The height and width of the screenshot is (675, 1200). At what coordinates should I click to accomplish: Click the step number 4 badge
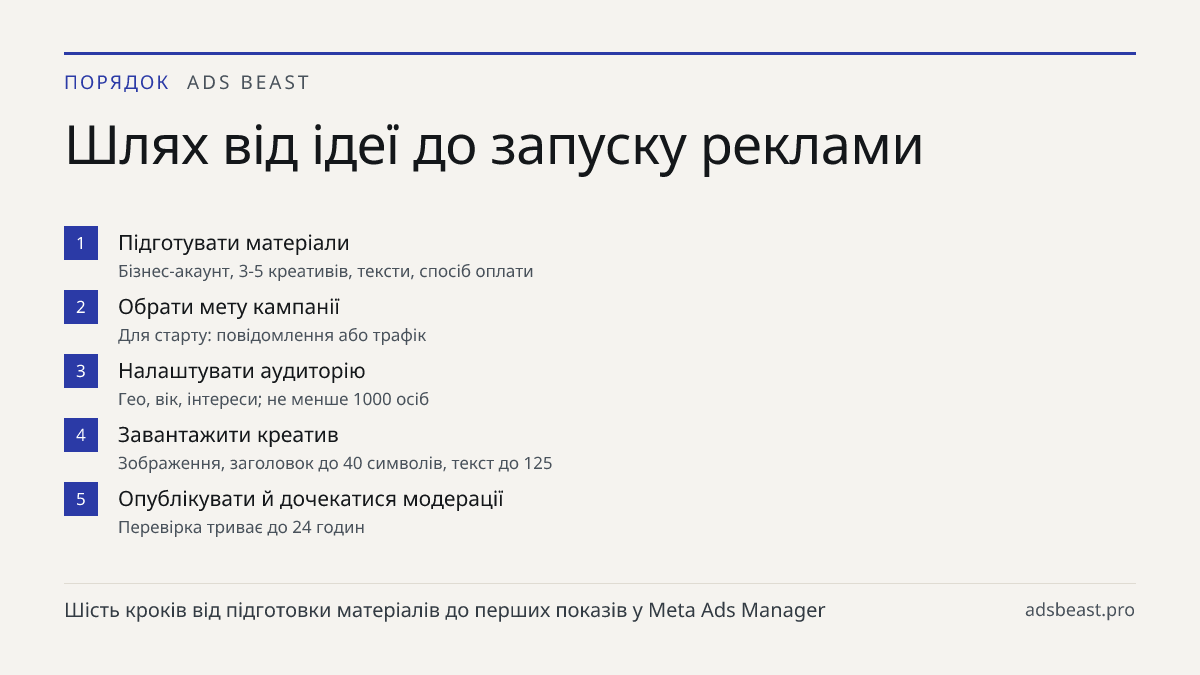click(x=81, y=435)
